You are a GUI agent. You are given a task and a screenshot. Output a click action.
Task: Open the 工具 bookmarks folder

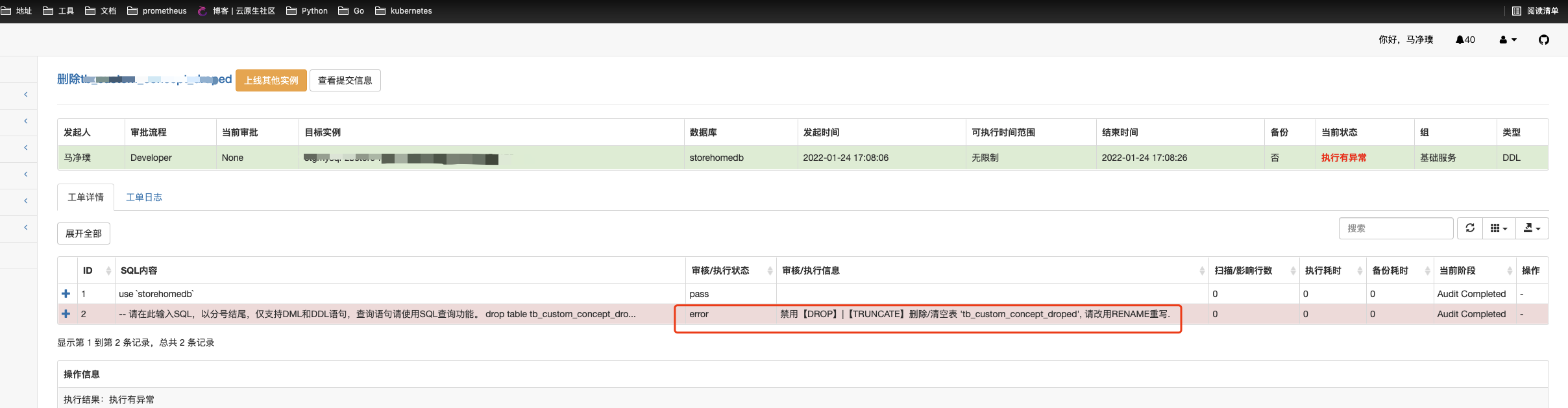tap(58, 11)
